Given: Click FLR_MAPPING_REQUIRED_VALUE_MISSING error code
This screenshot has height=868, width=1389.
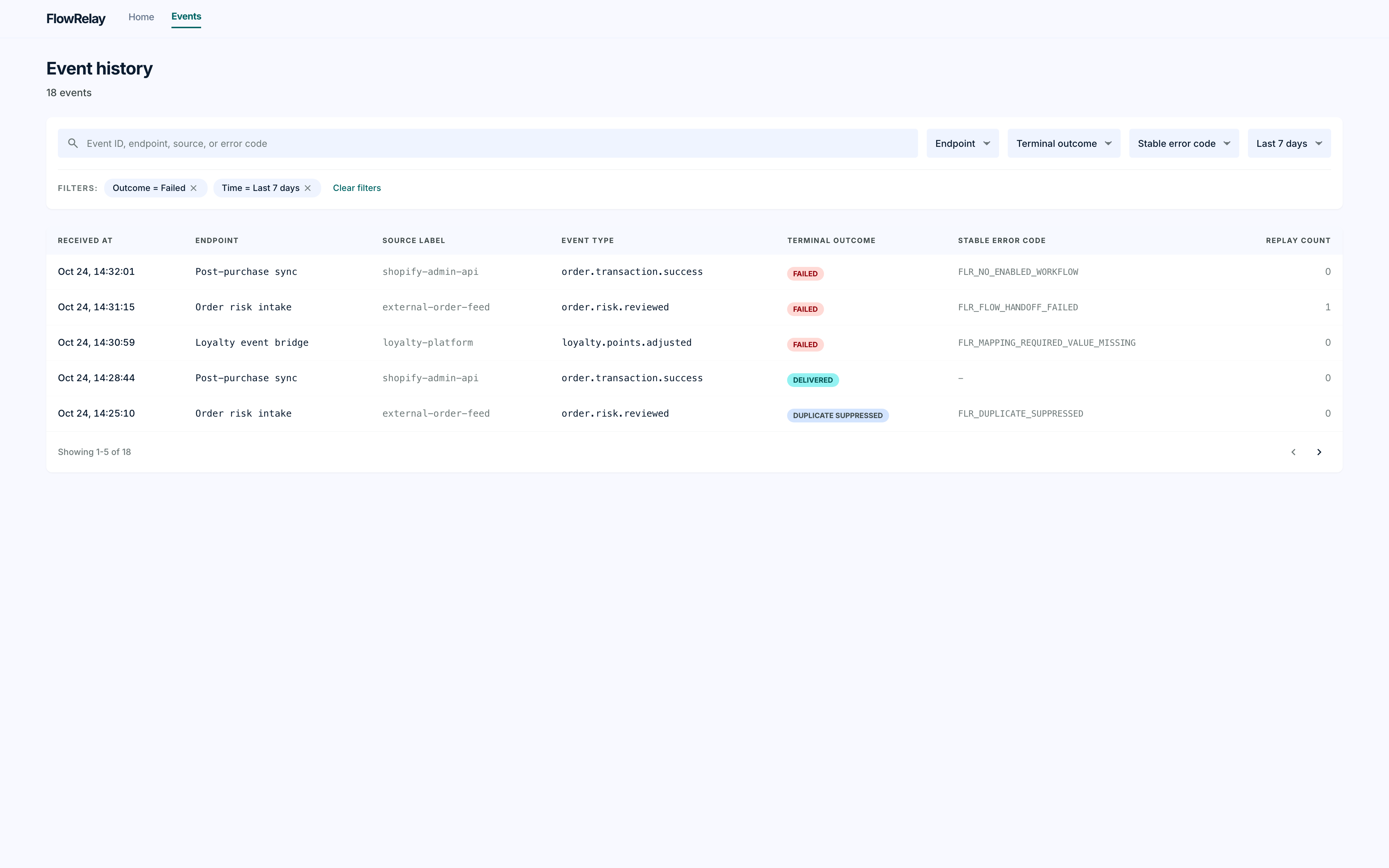Looking at the screenshot, I should point(1046,343).
